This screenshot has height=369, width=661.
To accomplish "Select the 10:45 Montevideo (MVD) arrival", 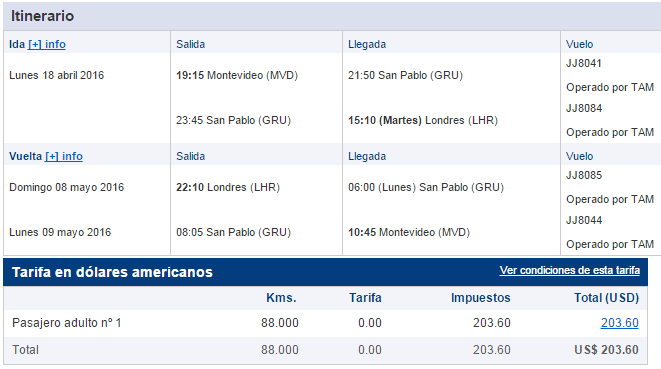I will pos(408,232).
